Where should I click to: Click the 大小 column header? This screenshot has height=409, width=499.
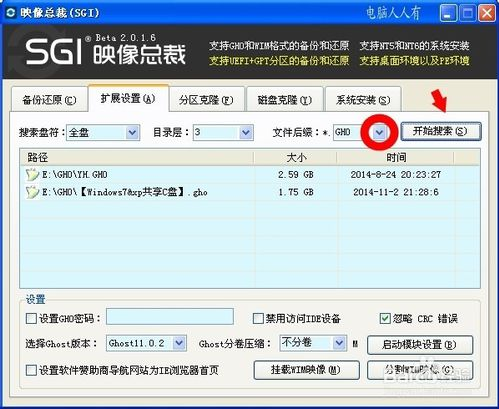(296, 157)
